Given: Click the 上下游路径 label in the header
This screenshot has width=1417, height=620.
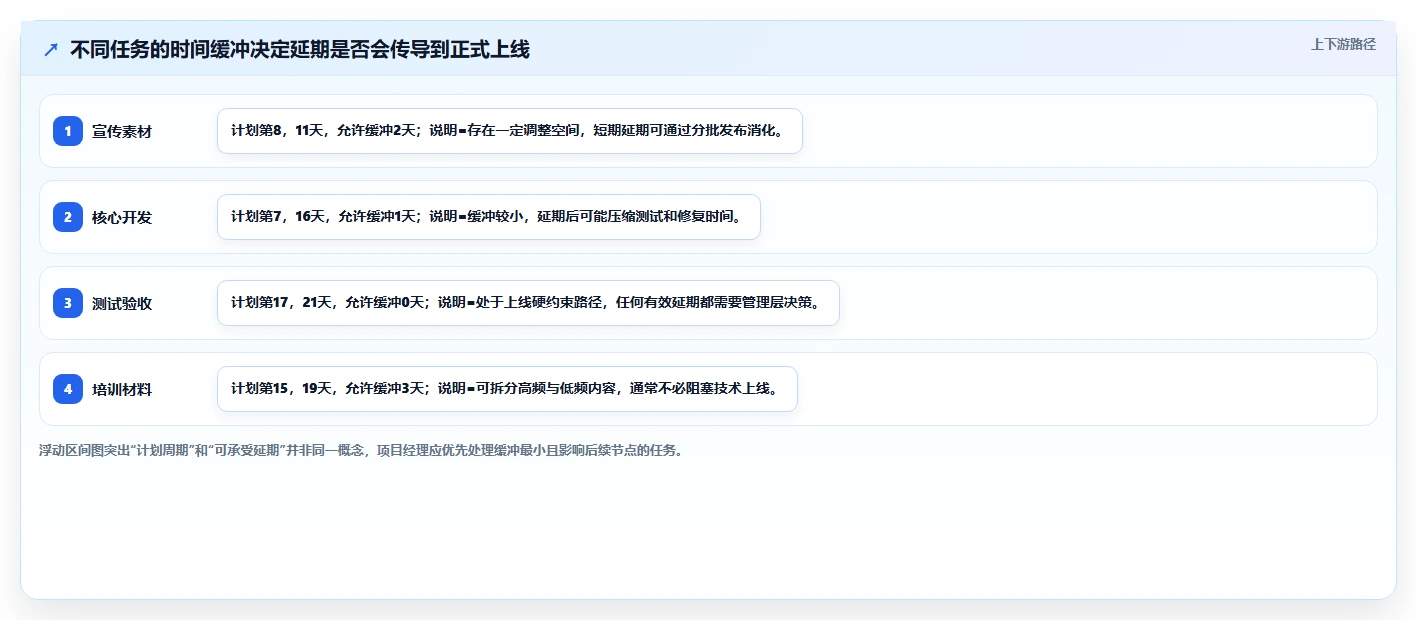Looking at the screenshot, I should (1343, 44).
